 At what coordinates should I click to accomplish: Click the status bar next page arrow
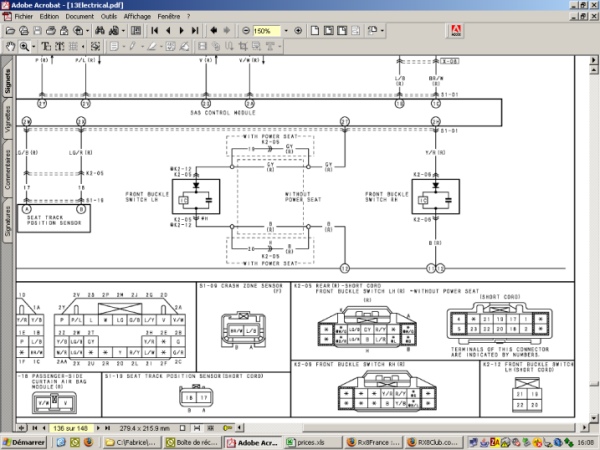98,428
